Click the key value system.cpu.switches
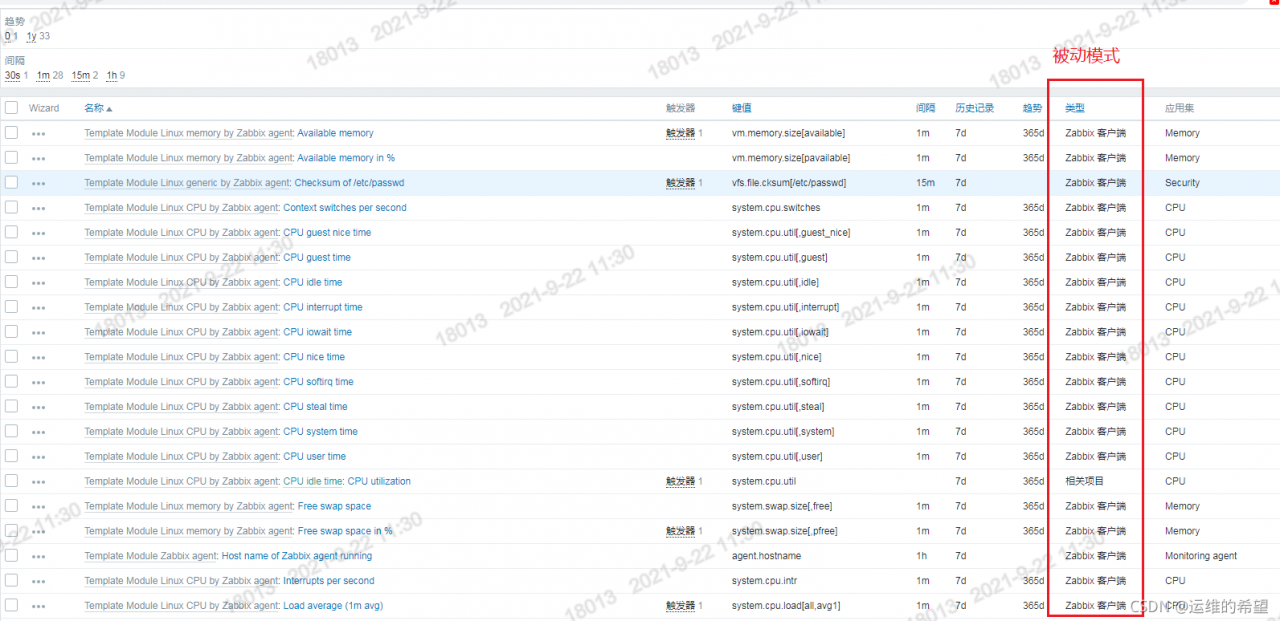This screenshot has width=1280, height=621. point(776,208)
